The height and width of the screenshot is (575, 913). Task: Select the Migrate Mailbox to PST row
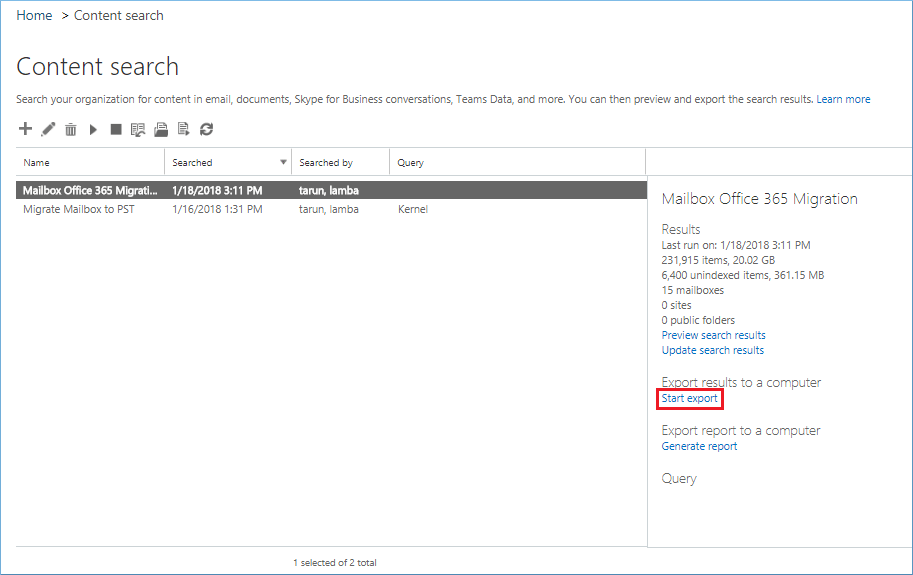click(331, 209)
